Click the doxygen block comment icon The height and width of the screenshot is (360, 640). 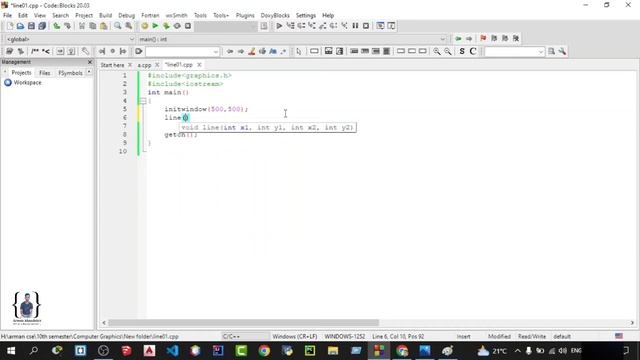click(35, 51)
